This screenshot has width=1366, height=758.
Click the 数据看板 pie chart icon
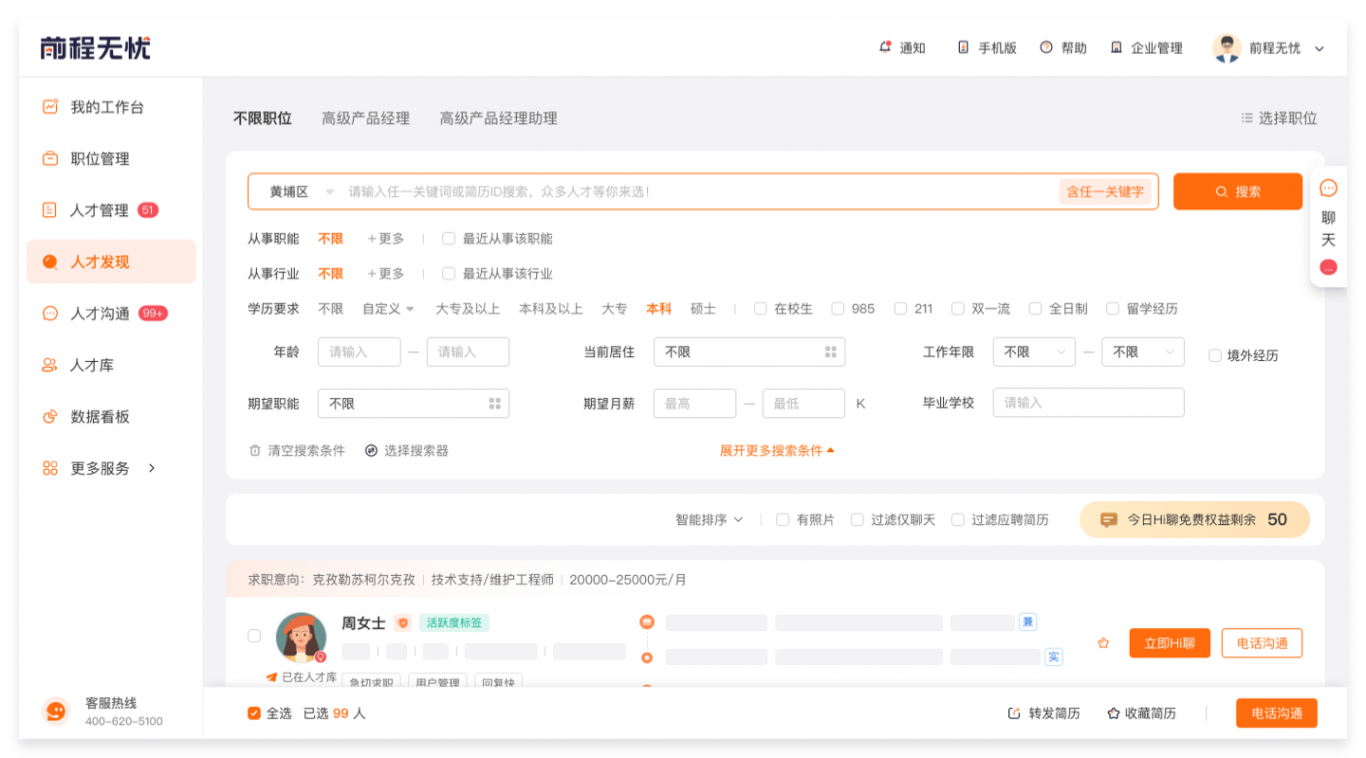point(50,417)
